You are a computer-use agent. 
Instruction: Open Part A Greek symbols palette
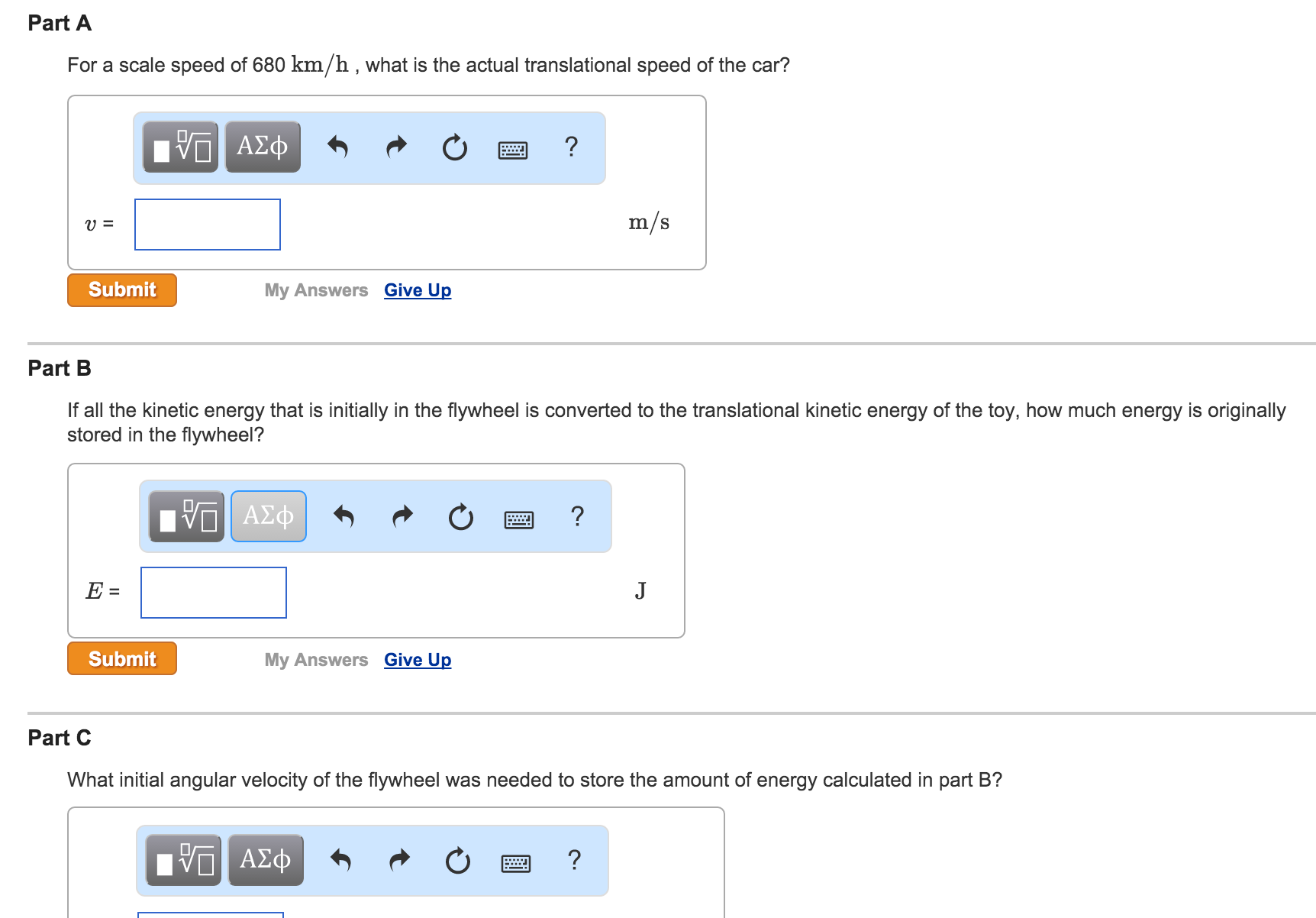point(263,147)
